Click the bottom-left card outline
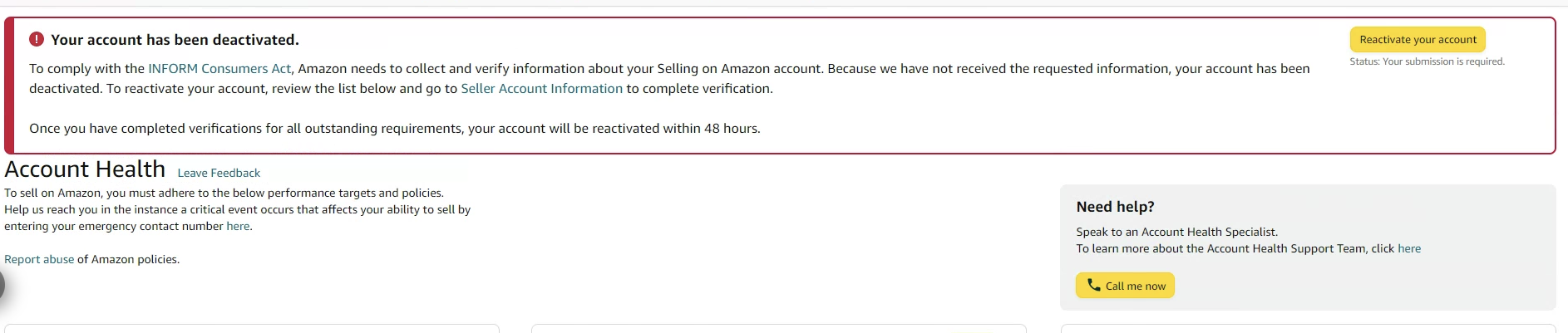This screenshot has height=333, width=1568. (252, 328)
